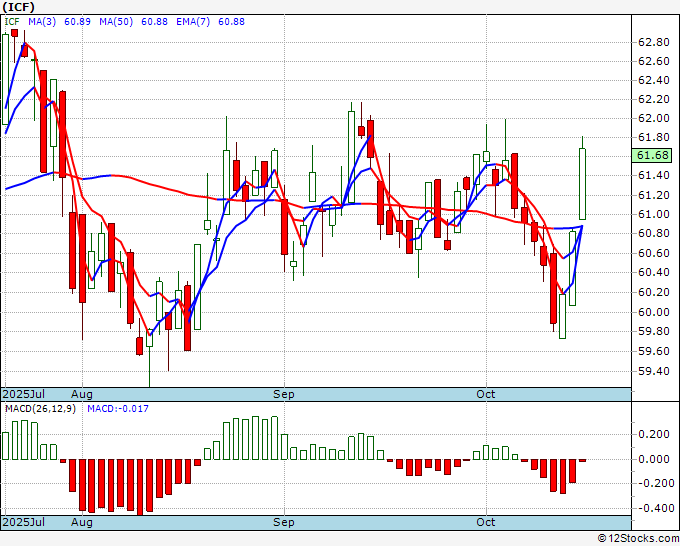
Task: Click the 60.00 price axis label
Action: tap(654, 312)
